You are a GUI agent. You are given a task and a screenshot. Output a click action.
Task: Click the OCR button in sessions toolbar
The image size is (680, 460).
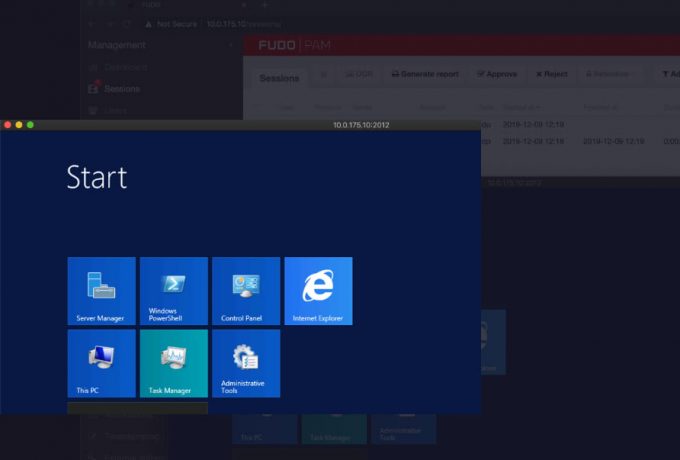[359, 74]
